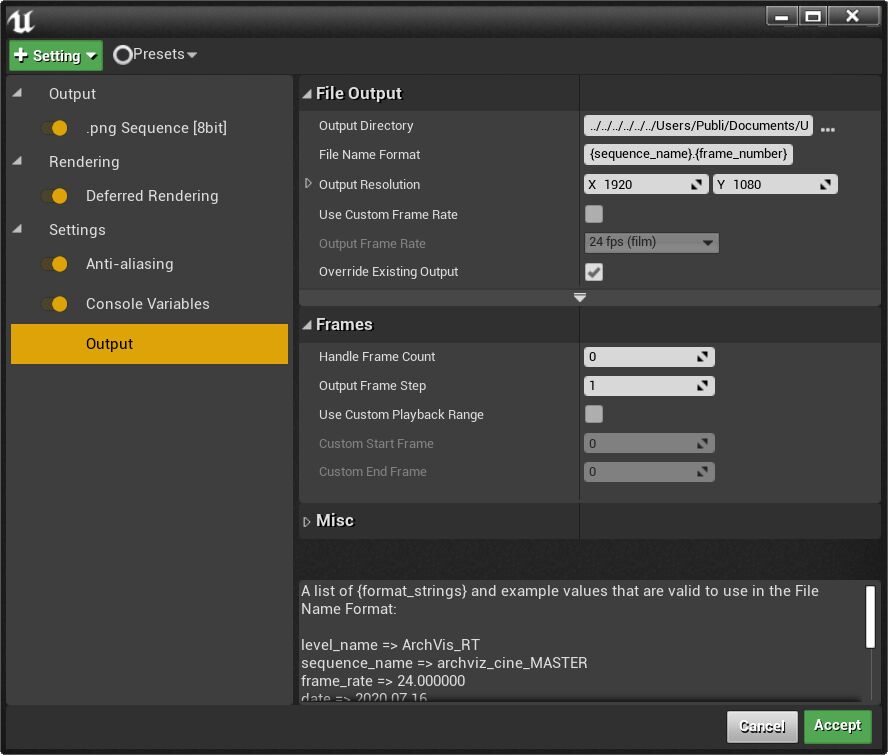Toggle the .png Sequence [8bit] switch
Viewport: 888px width, 755px height.
[55, 128]
